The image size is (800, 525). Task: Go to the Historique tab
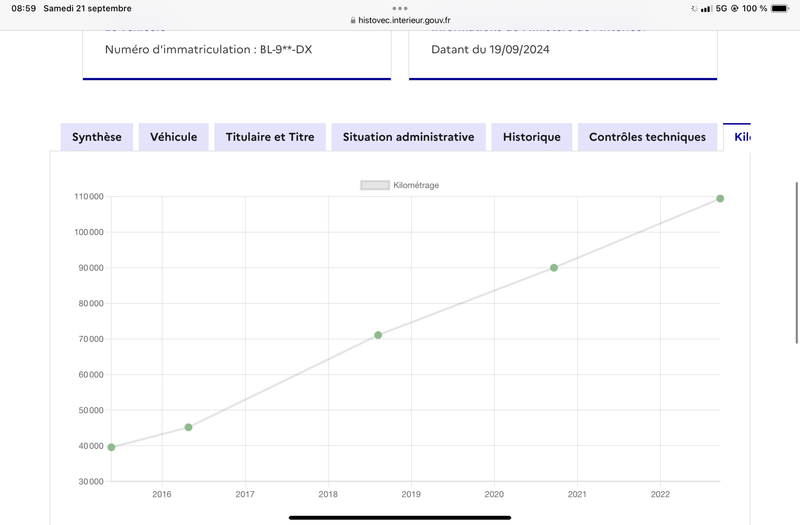click(x=532, y=137)
